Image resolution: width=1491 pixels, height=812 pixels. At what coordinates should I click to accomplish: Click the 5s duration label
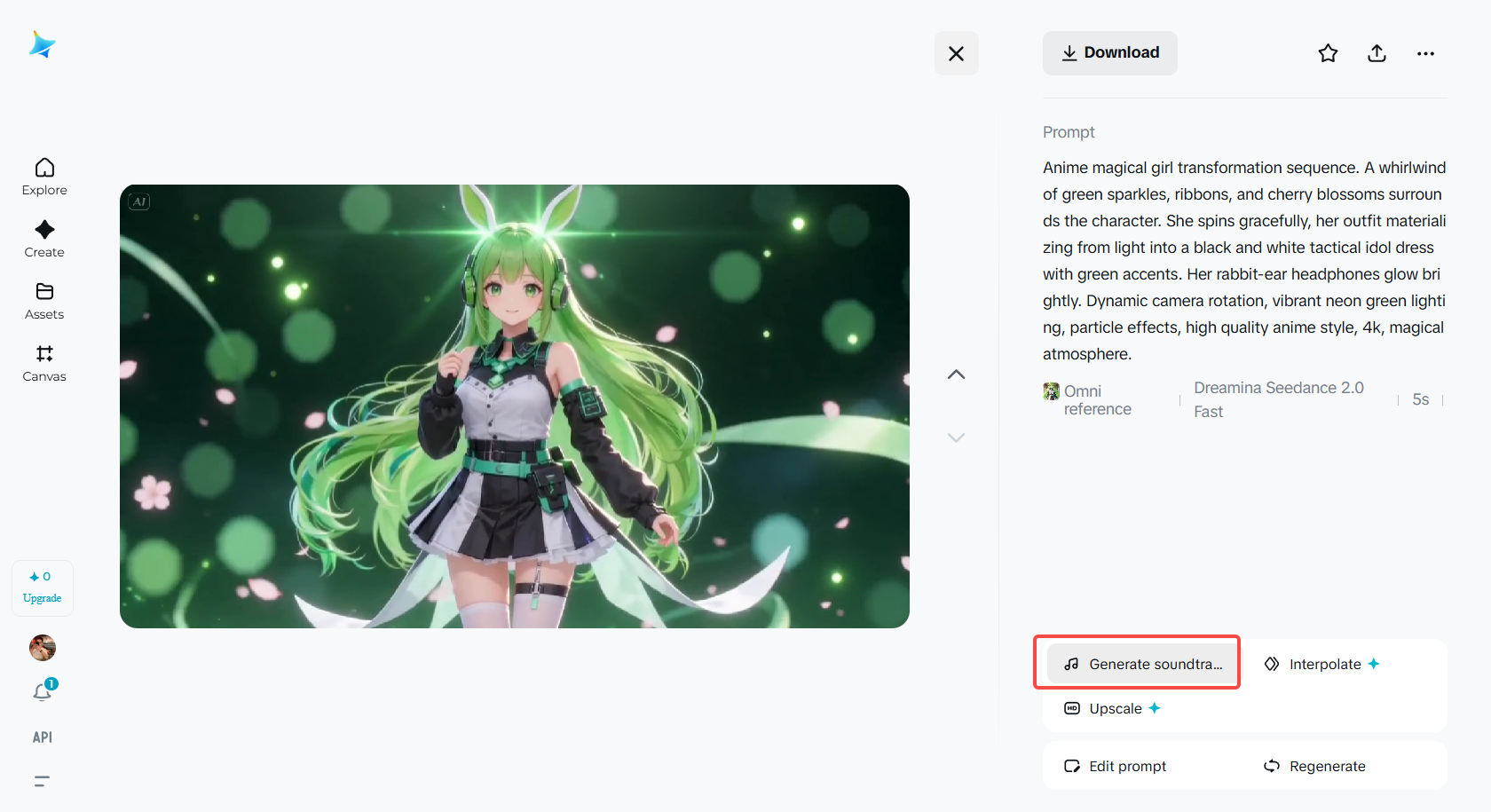coord(1420,399)
